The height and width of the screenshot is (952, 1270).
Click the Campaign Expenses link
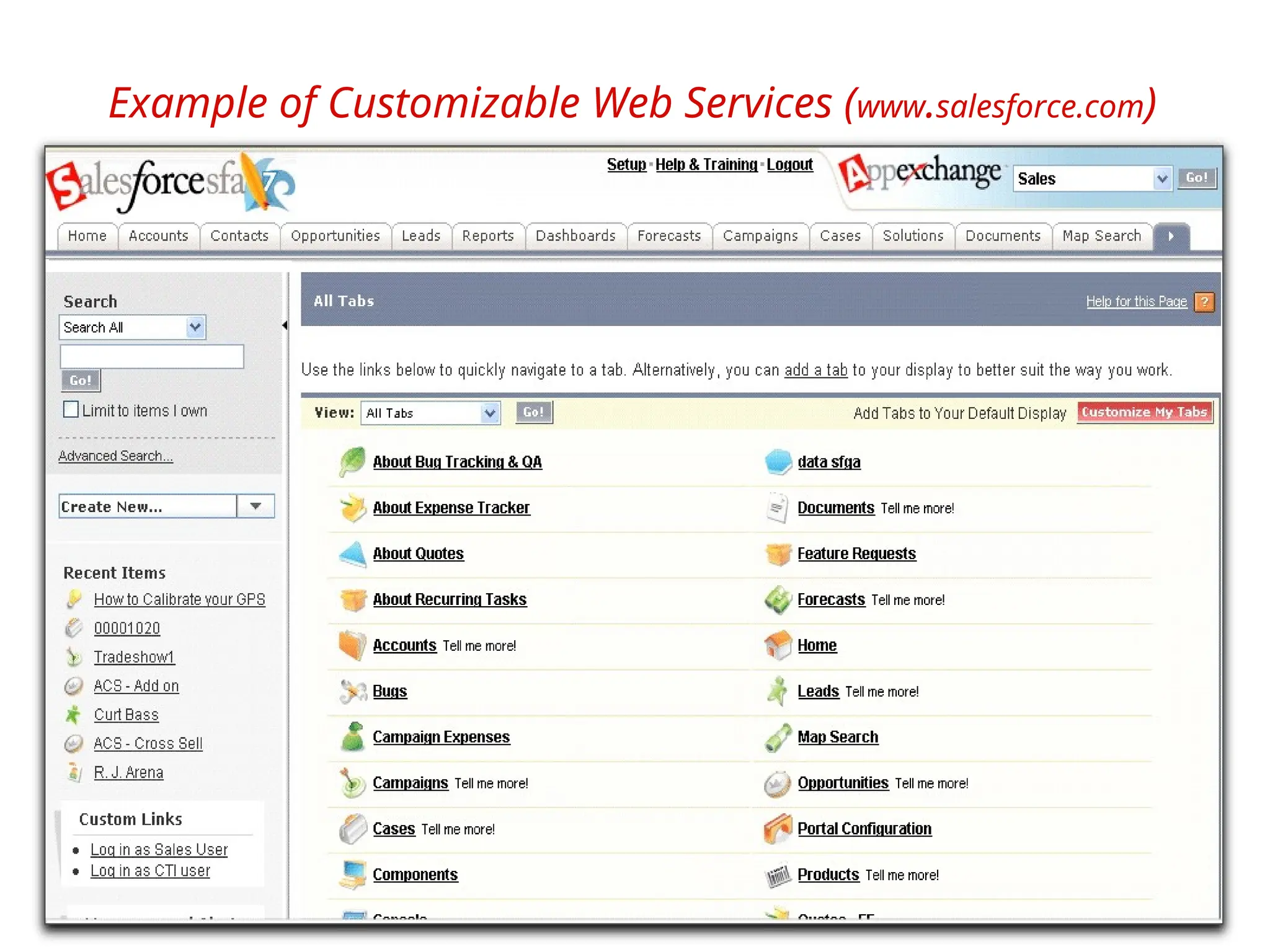(442, 738)
